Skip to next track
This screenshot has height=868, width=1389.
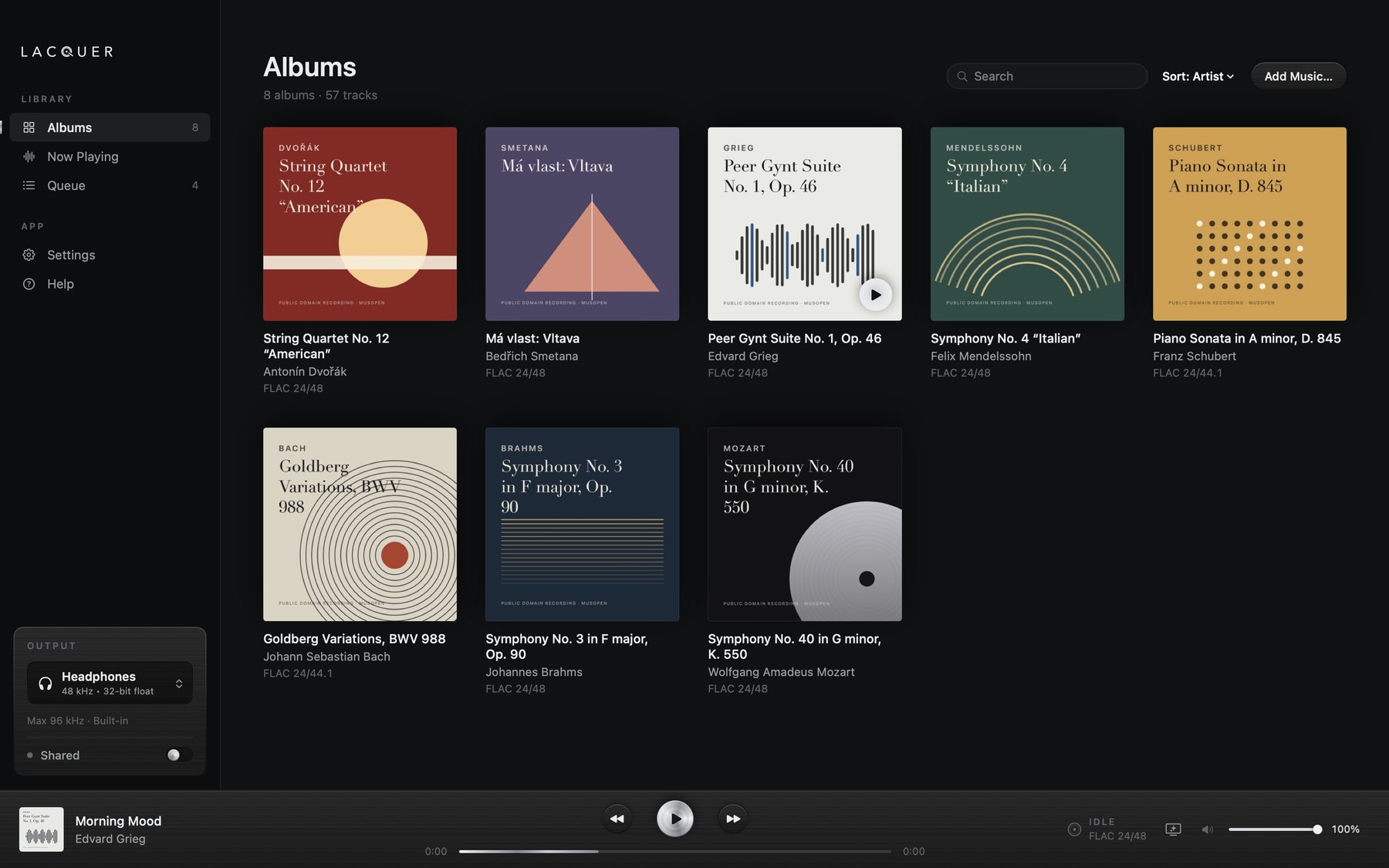[733, 819]
